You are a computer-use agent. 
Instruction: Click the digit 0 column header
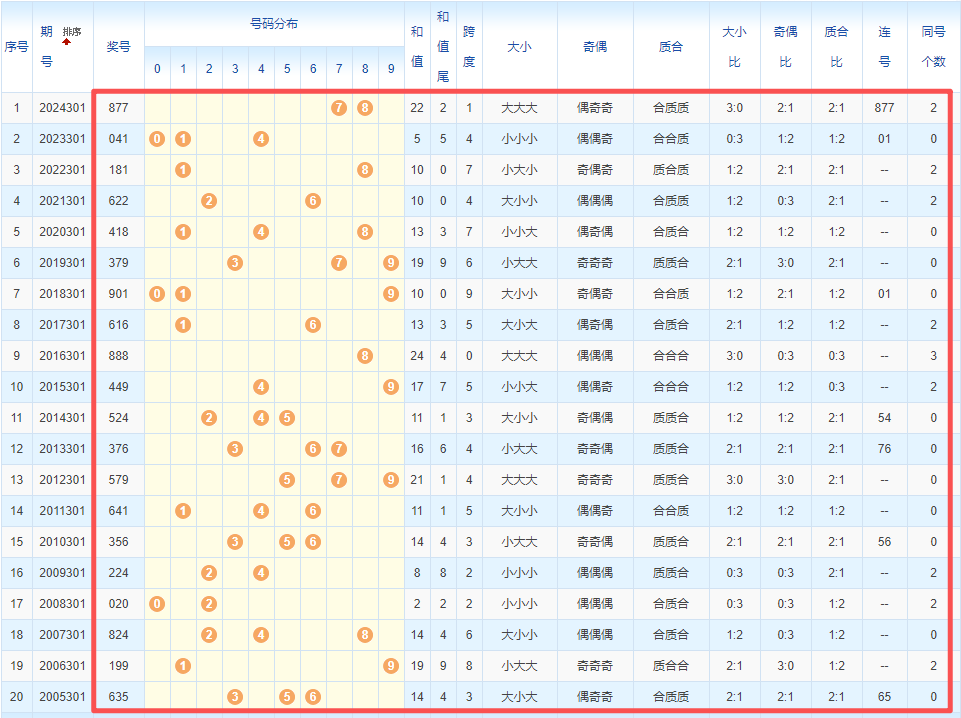[x=157, y=69]
